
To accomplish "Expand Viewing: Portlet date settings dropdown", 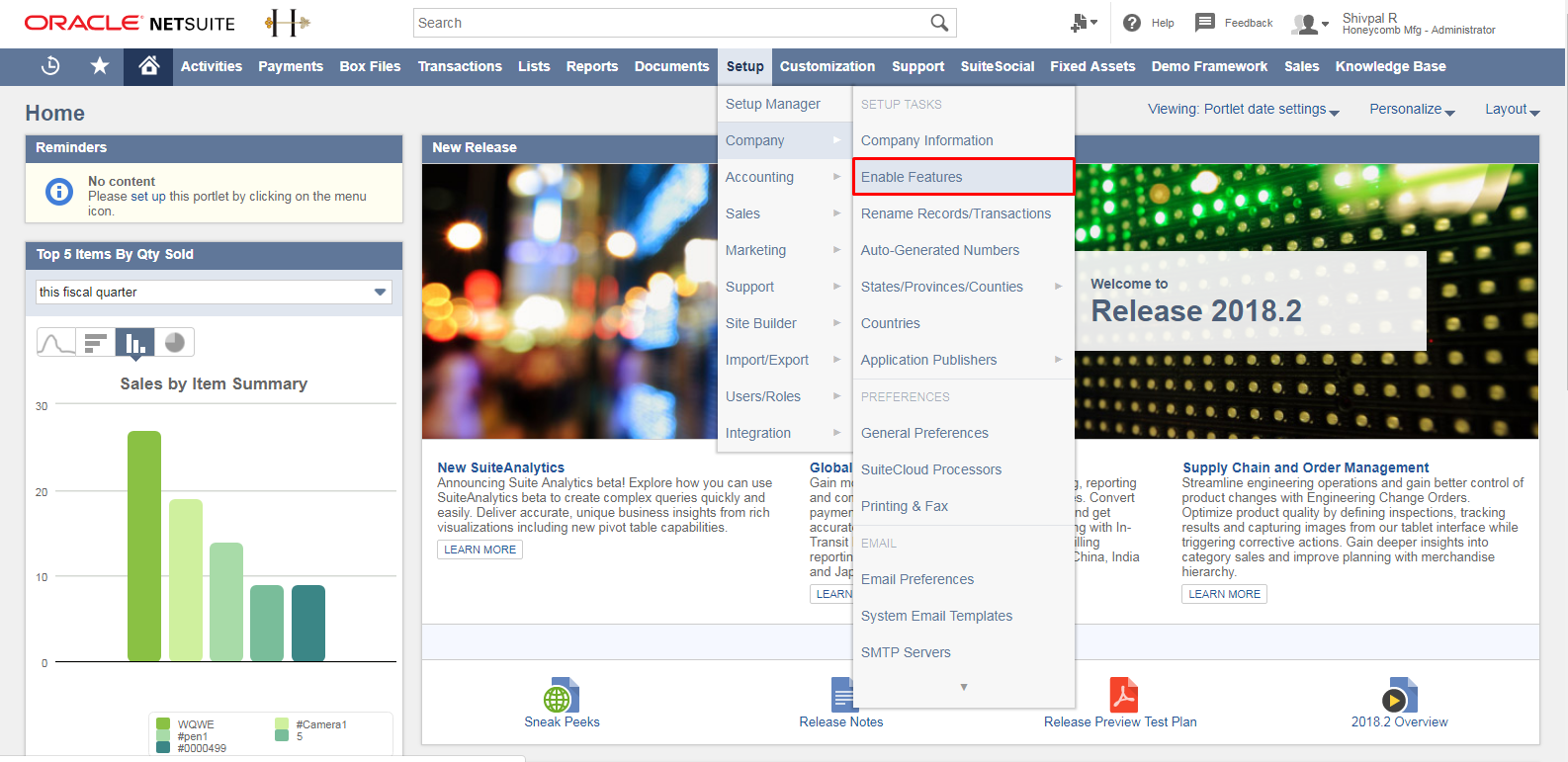I will pos(1243,110).
